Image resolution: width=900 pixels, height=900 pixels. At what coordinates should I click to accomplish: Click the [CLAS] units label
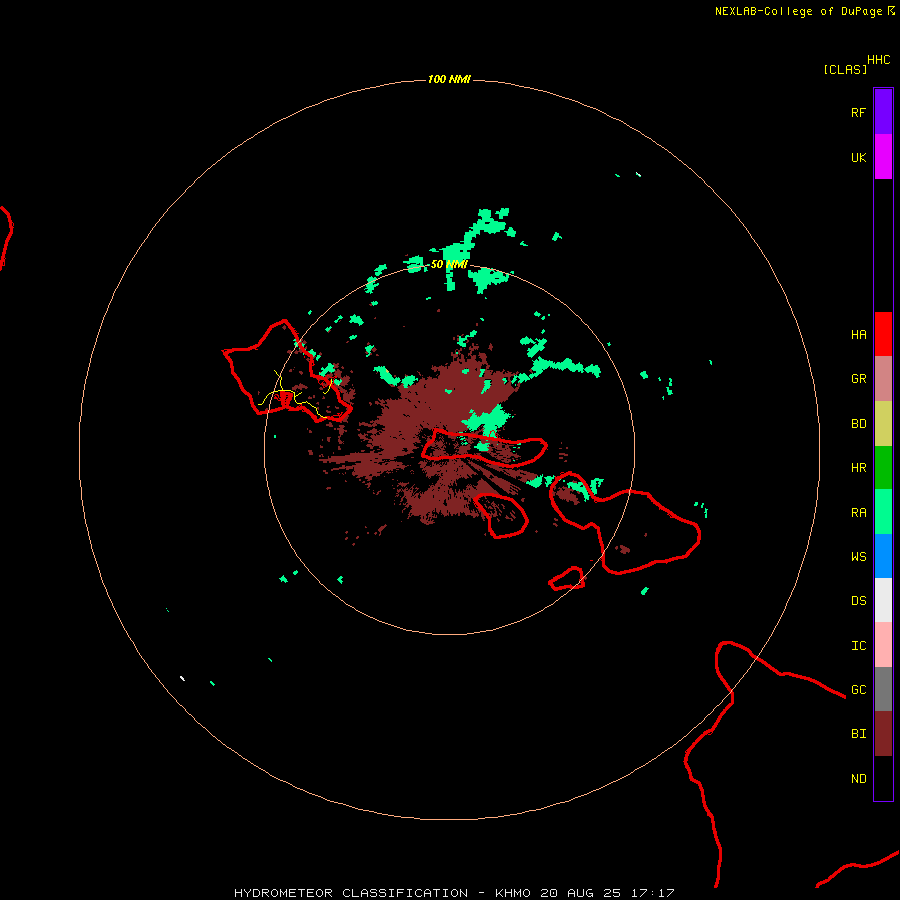(x=845, y=69)
